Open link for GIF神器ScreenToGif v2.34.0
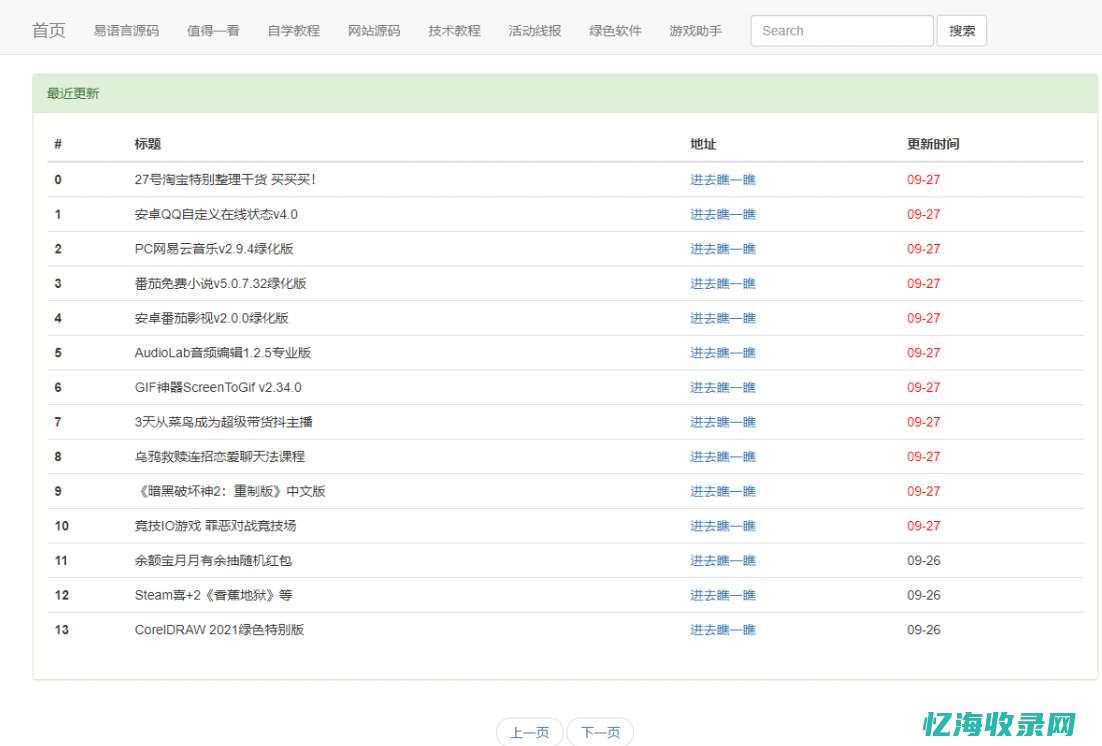 723,387
